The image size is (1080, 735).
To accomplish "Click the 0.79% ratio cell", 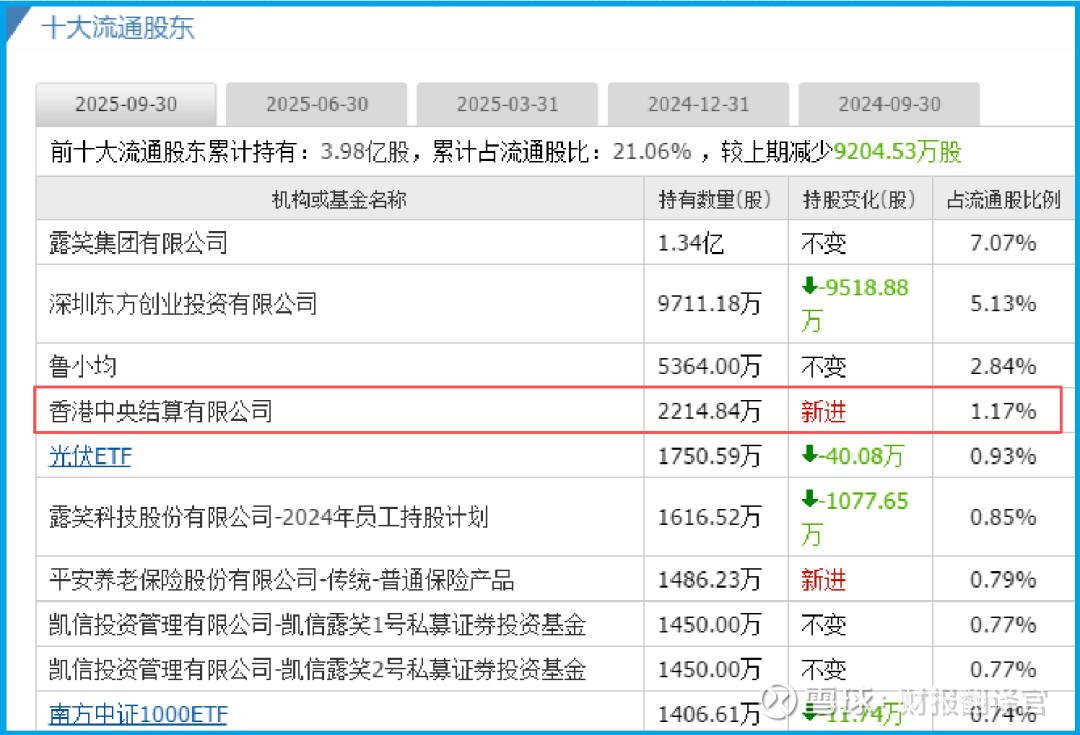I will point(1004,580).
